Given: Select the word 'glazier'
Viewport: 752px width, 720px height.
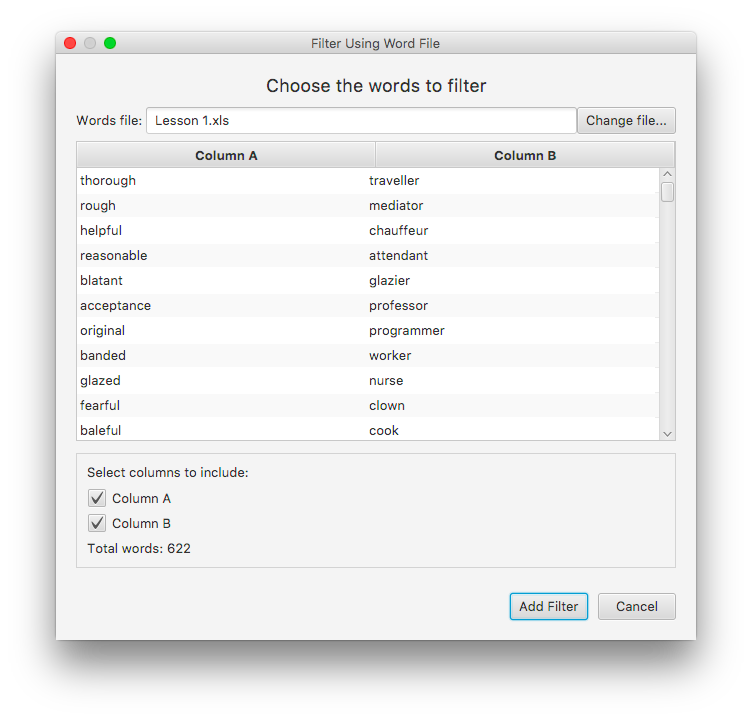Looking at the screenshot, I should pos(389,281).
